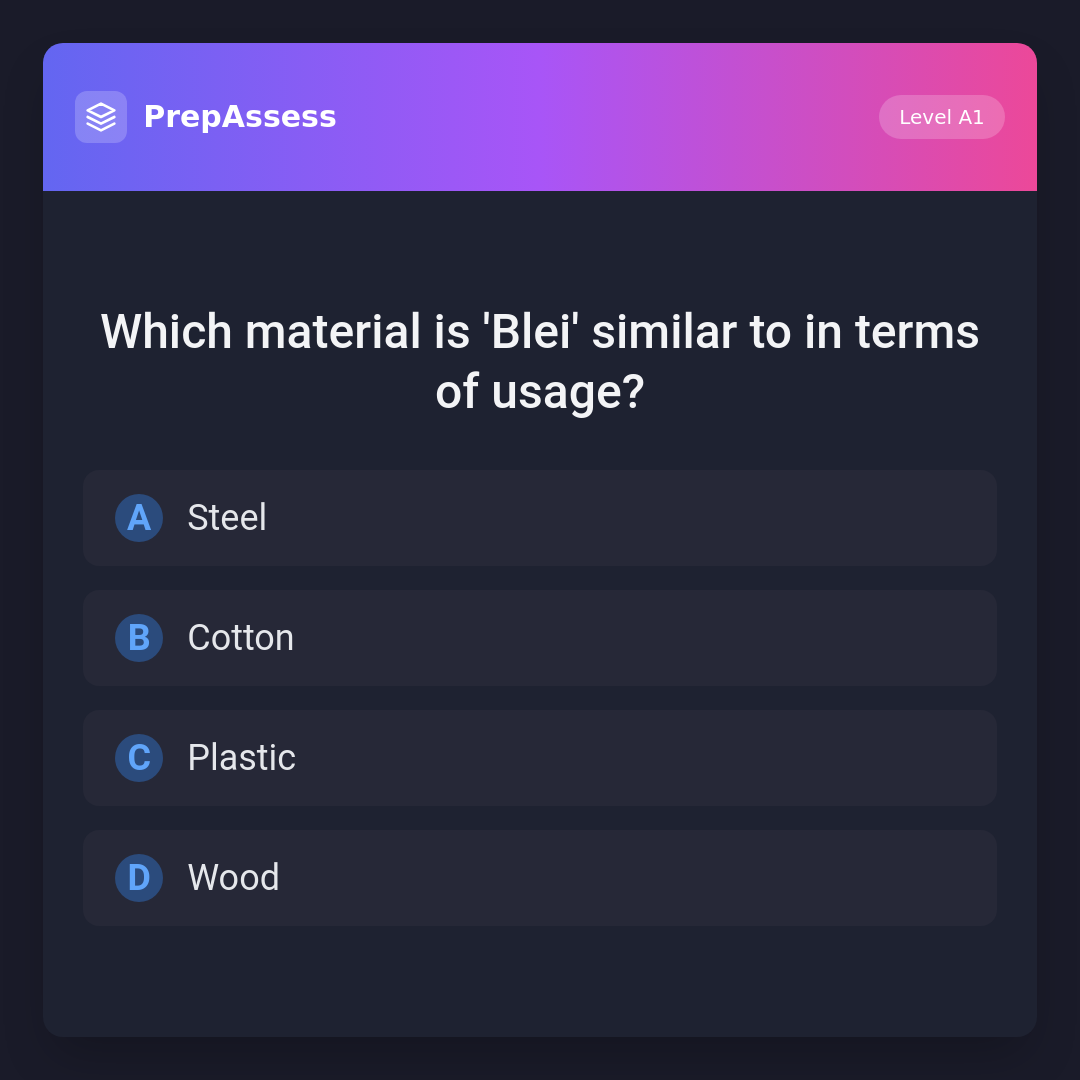Click the word 'Cotton' label text

pos(241,638)
